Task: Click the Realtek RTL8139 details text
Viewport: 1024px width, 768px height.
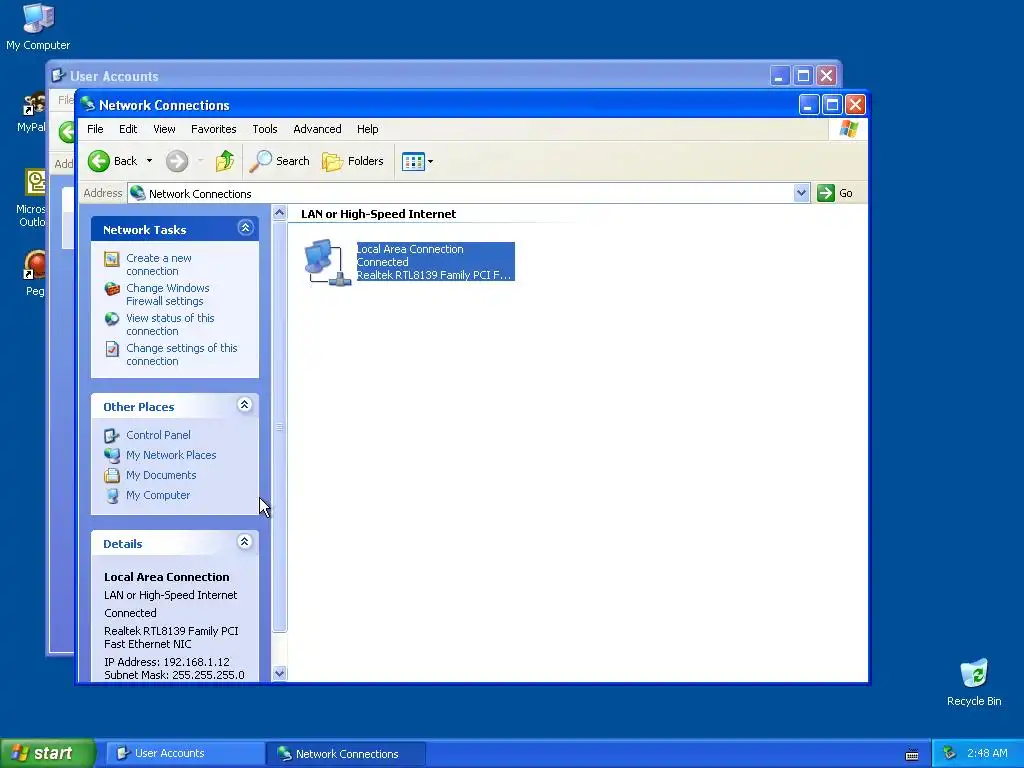Action: click(x=171, y=637)
